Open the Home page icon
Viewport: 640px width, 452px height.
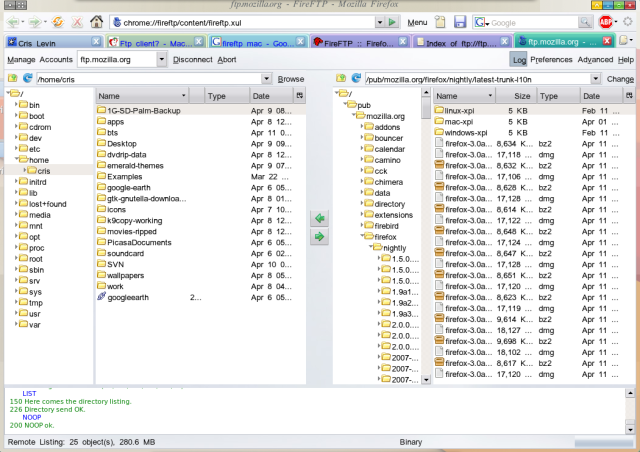pos(97,22)
